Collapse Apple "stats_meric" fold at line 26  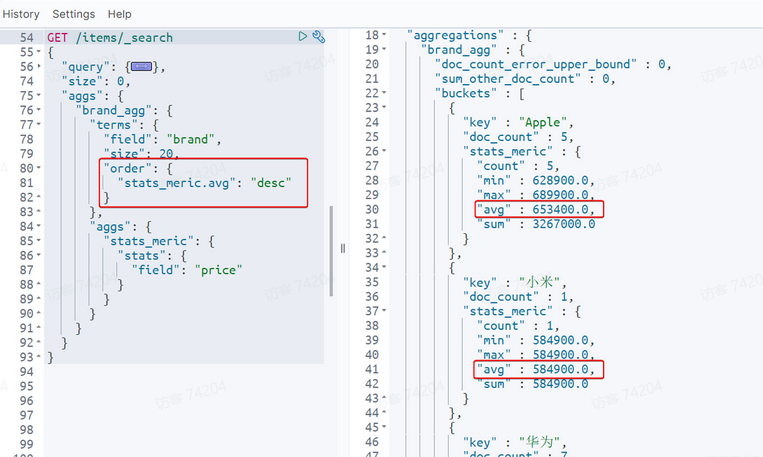pos(384,150)
